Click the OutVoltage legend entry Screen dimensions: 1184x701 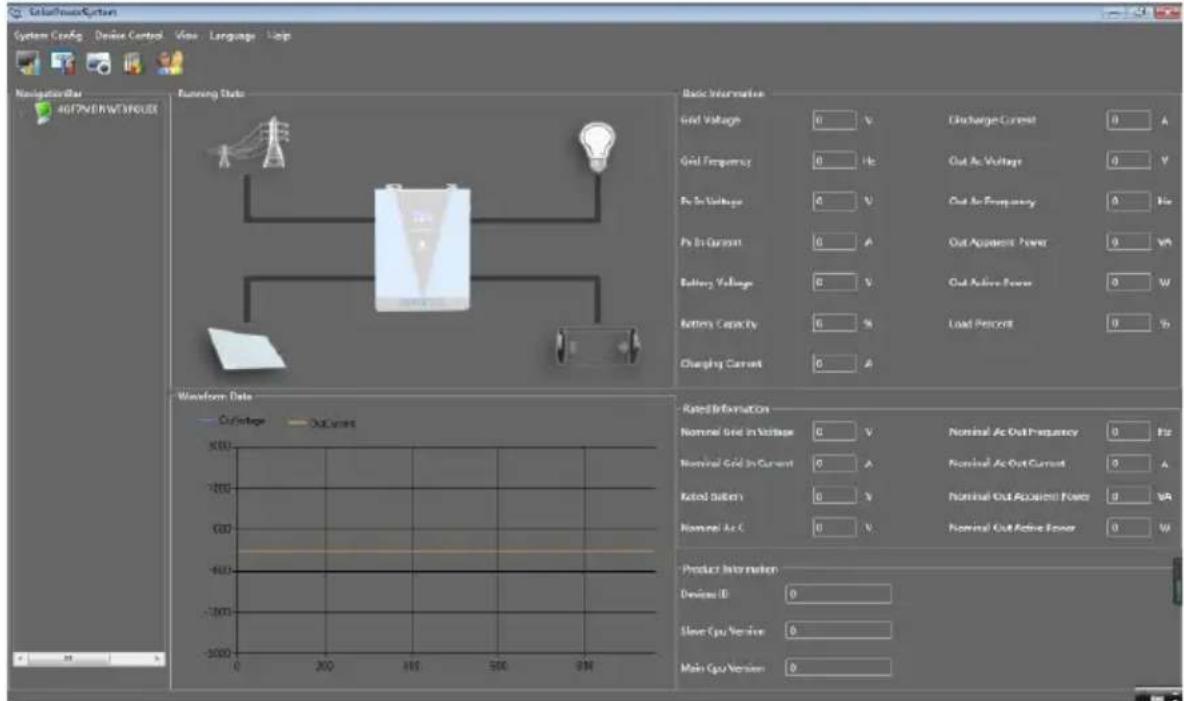pyautogui.click(x=231, y=421)
